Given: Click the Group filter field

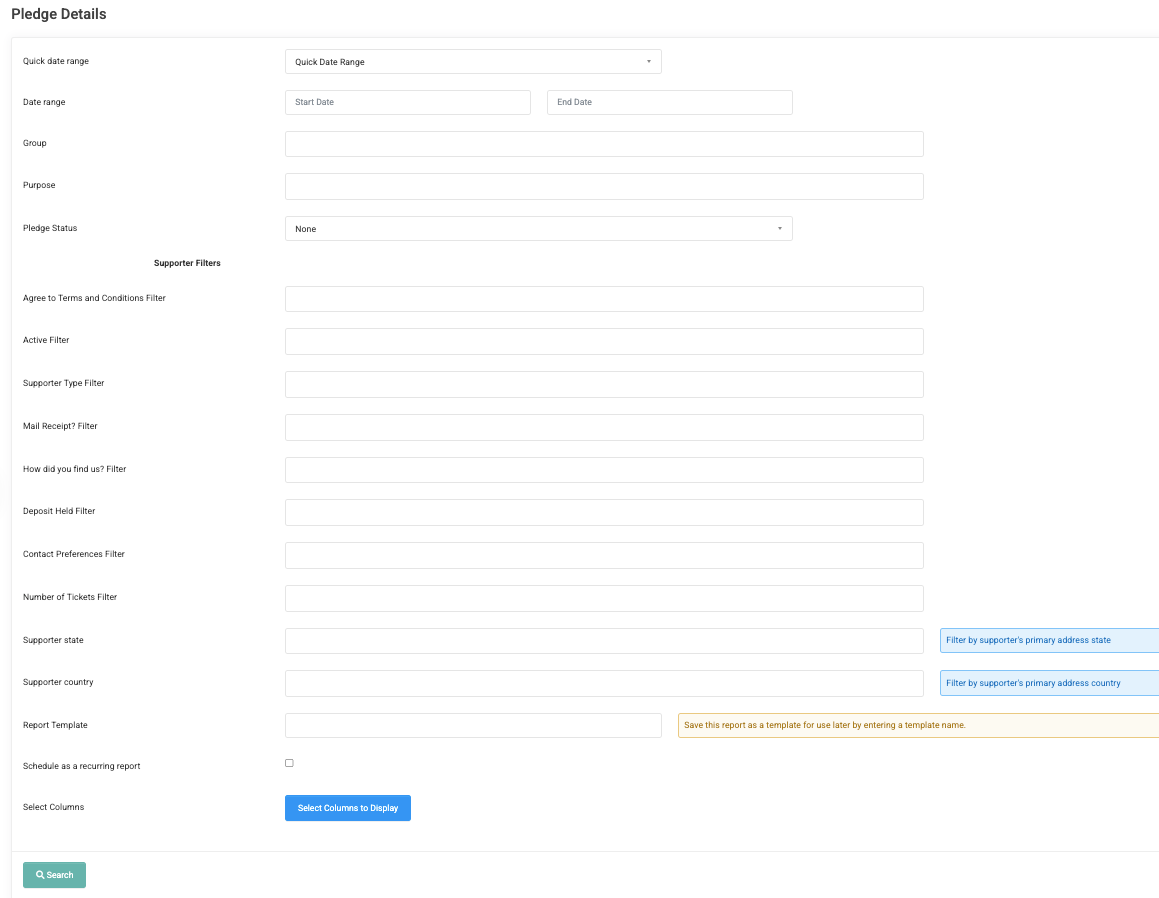Looking at the screenshot, I should [x=604, y=143].
